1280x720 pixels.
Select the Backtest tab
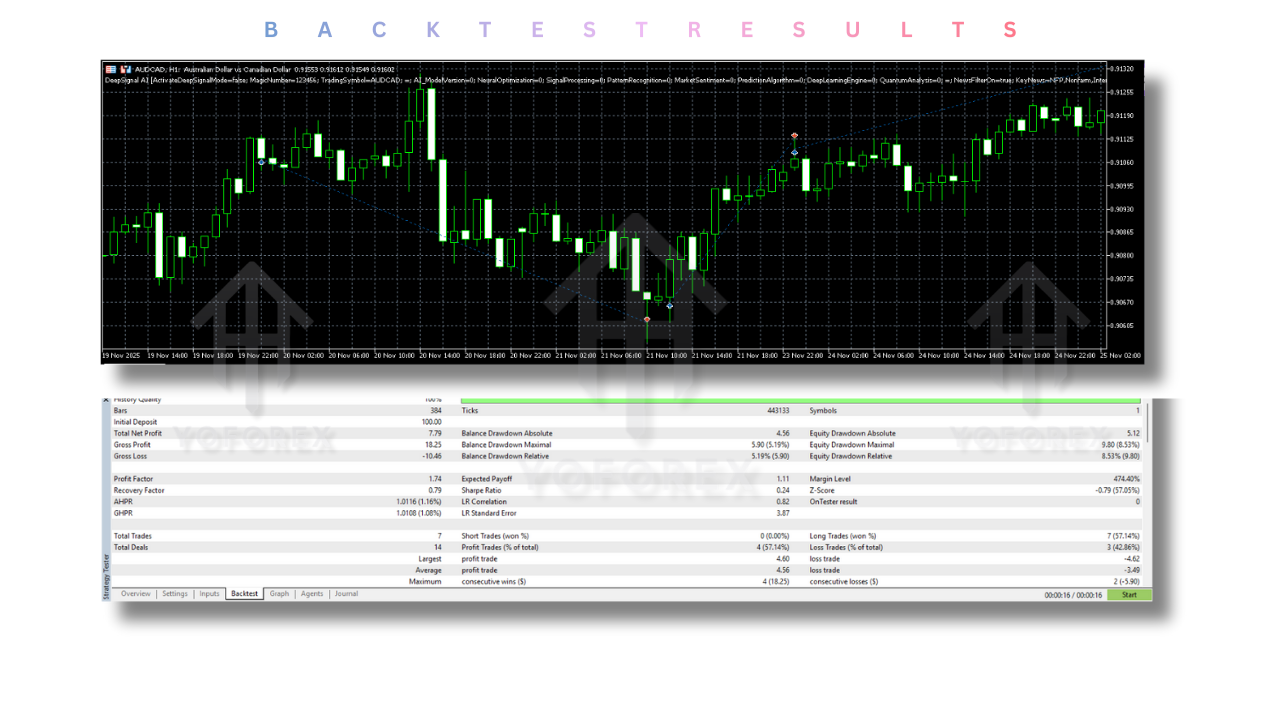point(243,593)
